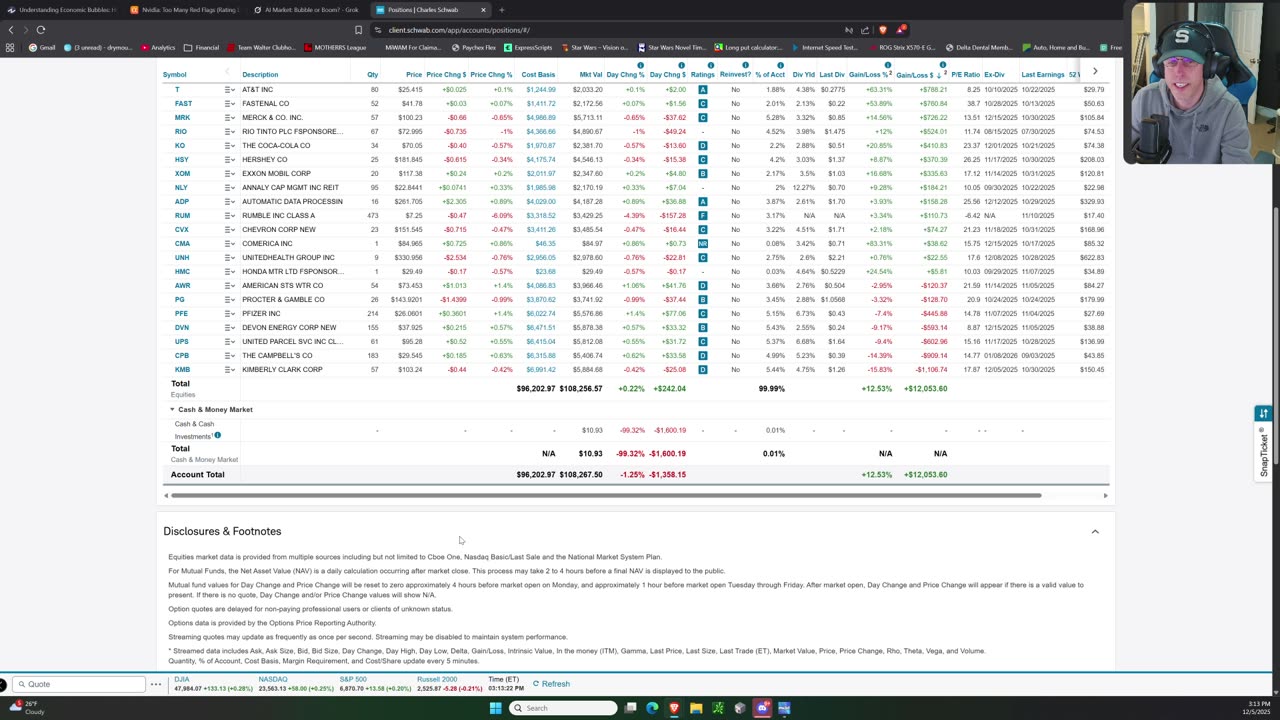This screenshot has width=1280, height=720.
Task: Reload the page with browser refresh button
Action: (x=41, y=30)
